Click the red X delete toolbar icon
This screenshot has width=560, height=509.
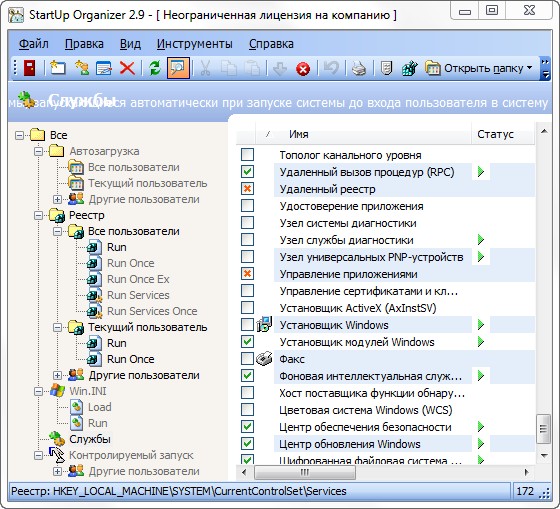127,68
